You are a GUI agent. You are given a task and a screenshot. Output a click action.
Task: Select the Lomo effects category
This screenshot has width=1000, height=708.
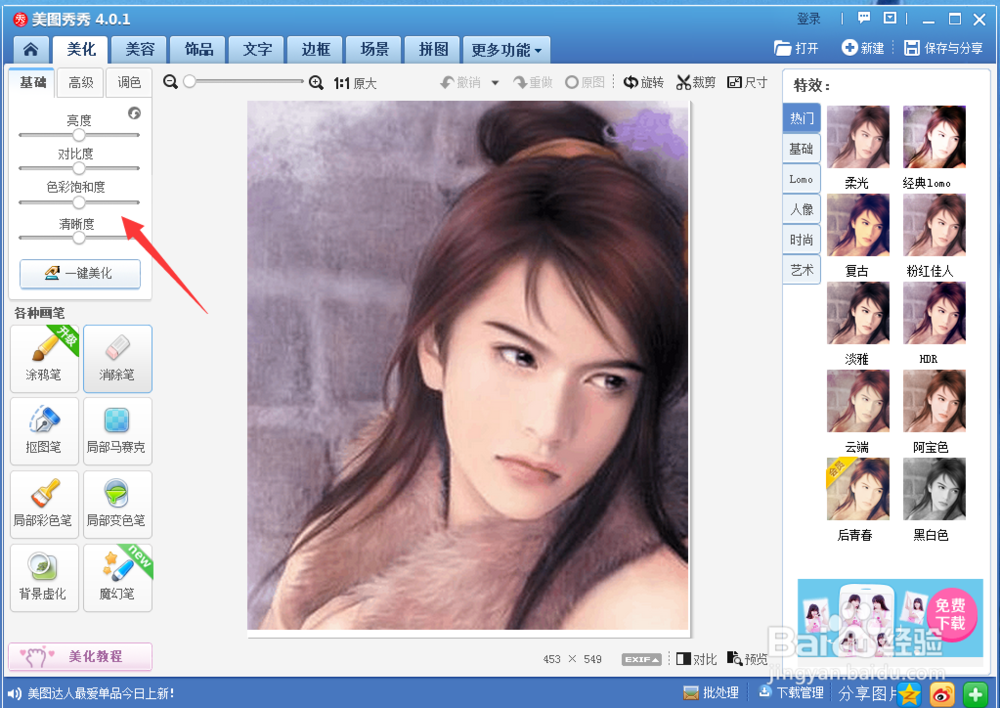click(x=802, y=179)
